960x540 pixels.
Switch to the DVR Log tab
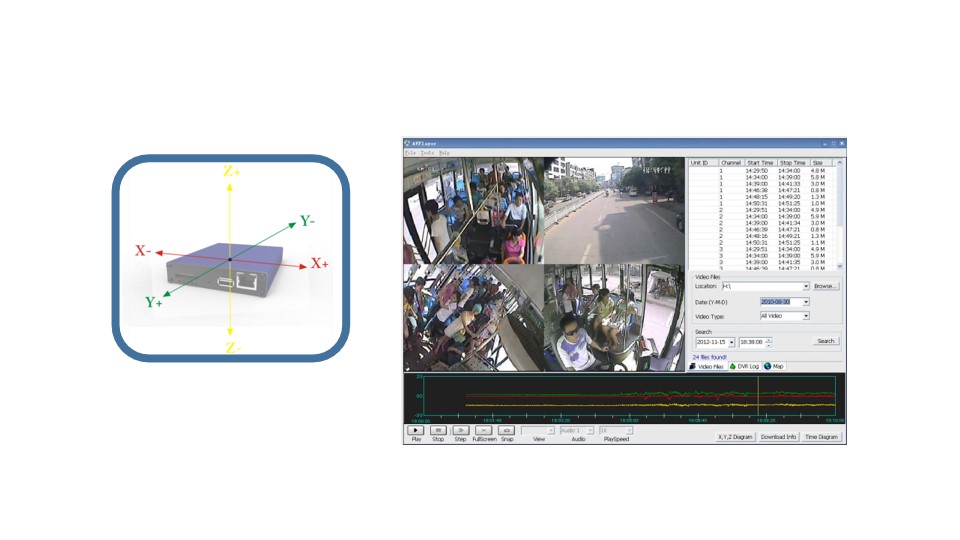pyautogui.click(x=744, y=367)
